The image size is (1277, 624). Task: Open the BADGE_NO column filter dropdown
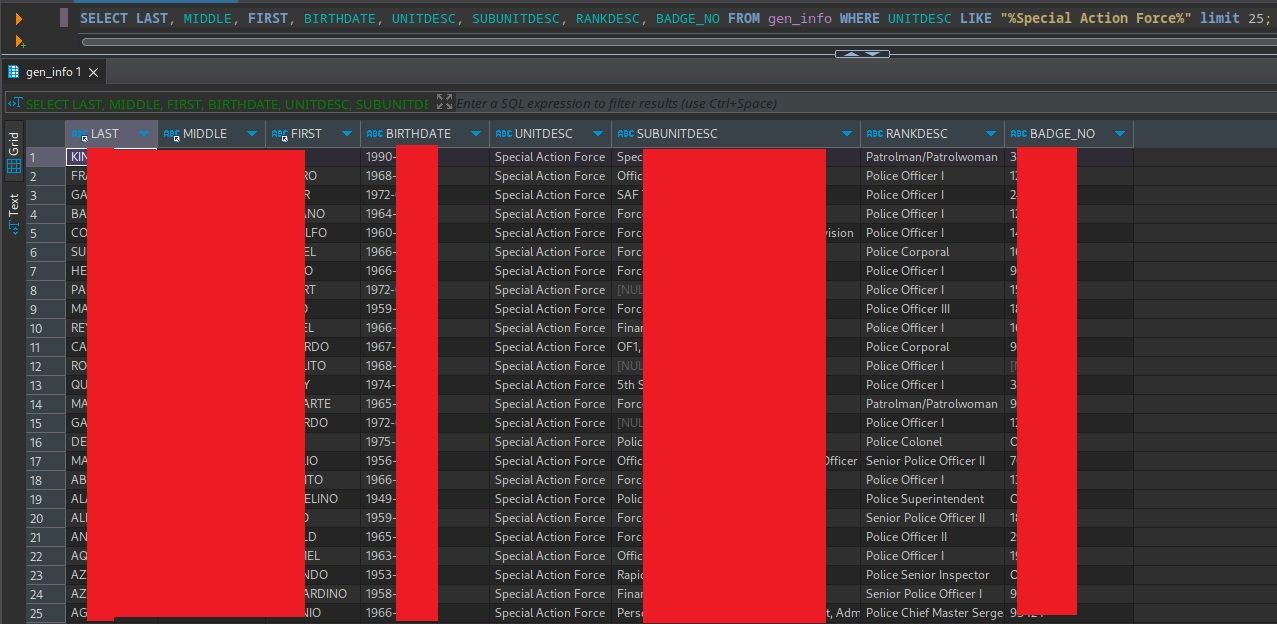point(1119,134)
